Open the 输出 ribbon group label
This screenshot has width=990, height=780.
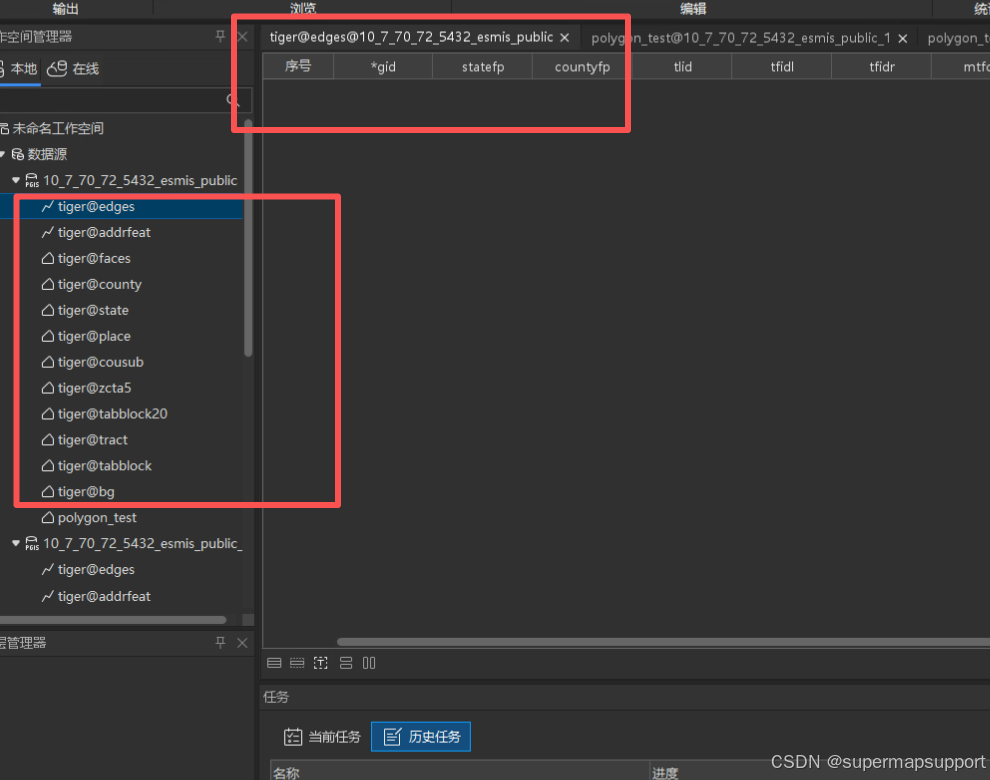(x=65, y=8)
